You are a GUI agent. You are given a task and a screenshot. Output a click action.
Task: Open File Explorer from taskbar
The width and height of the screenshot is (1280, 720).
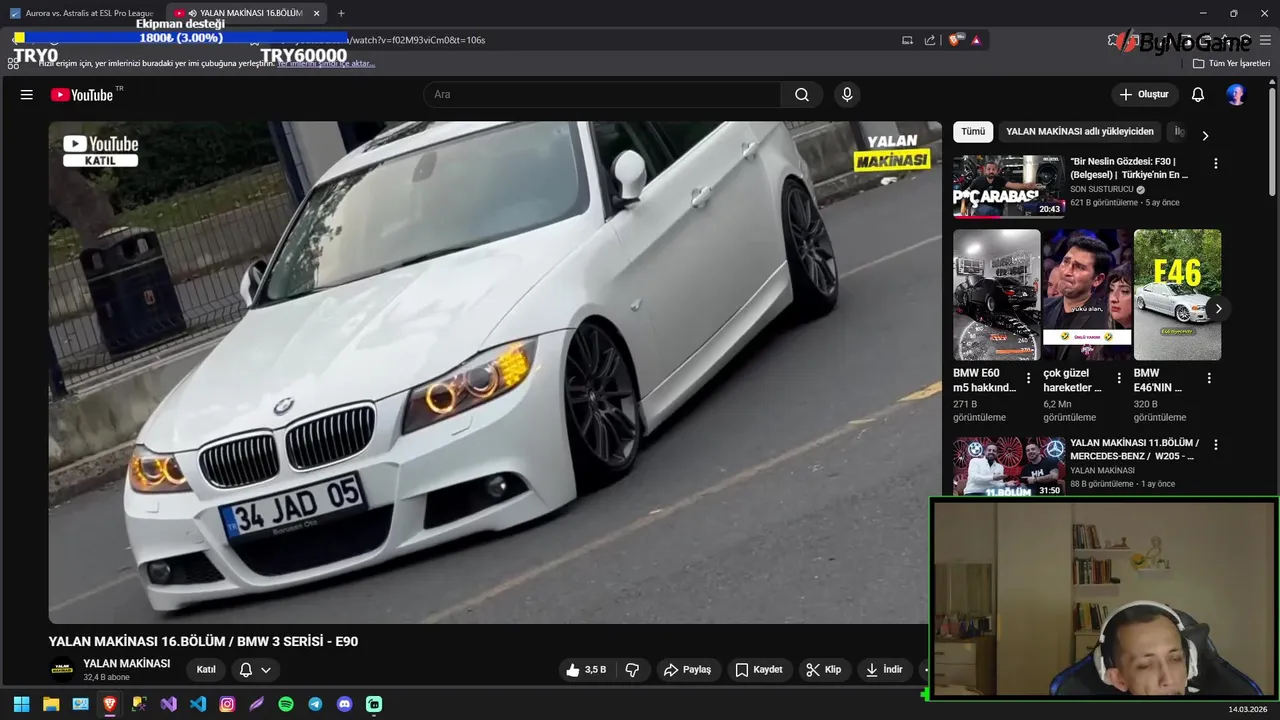51,704
